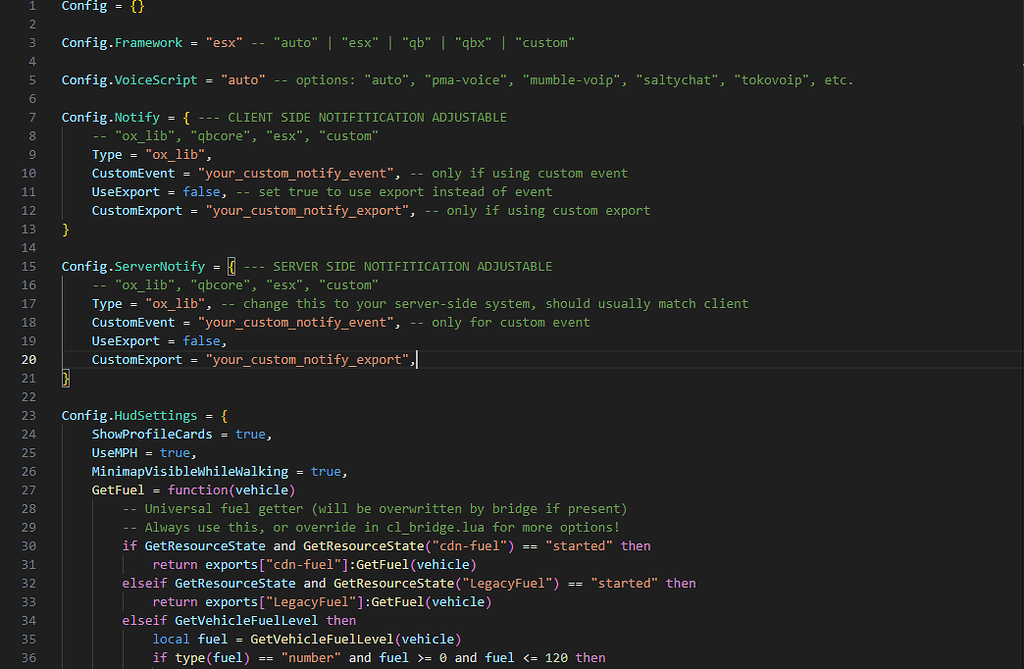This screenshot has width=1024, height=669.
Task: Click the Config.VoiceScript identifier
Action: tap(129, 80)
